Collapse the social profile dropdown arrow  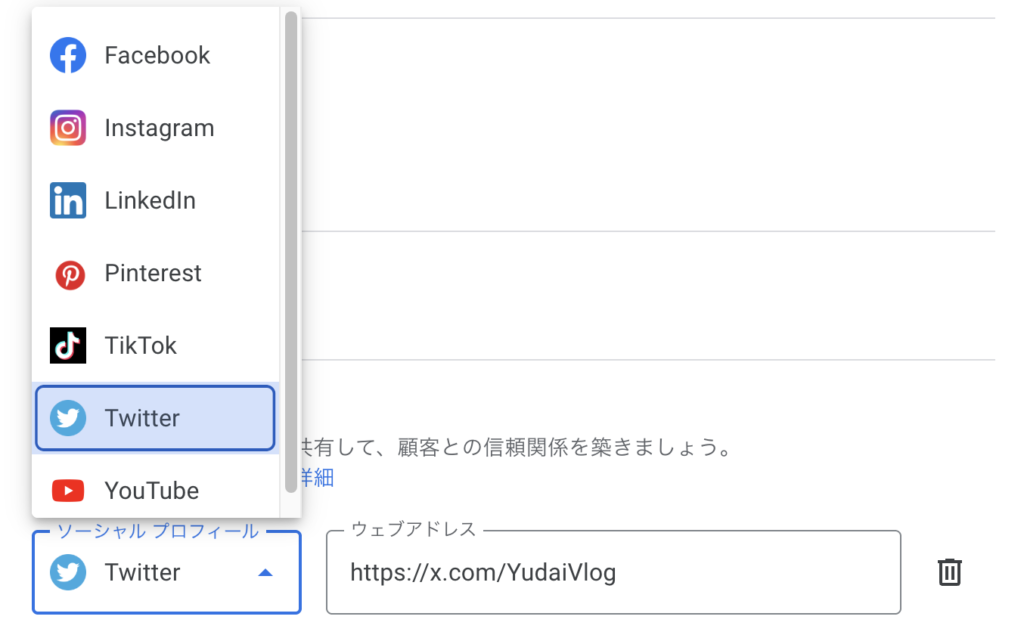pyautogui.click(x=265, y=573)
